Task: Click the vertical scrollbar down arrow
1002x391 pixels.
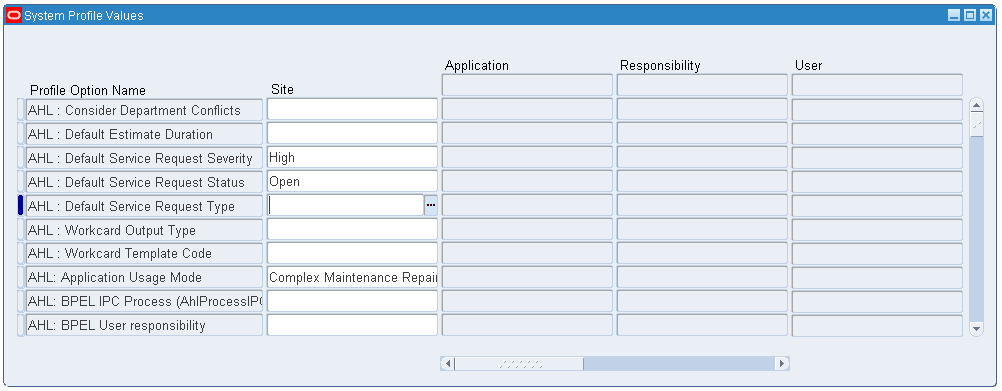Action: click(x=976, y=328)
